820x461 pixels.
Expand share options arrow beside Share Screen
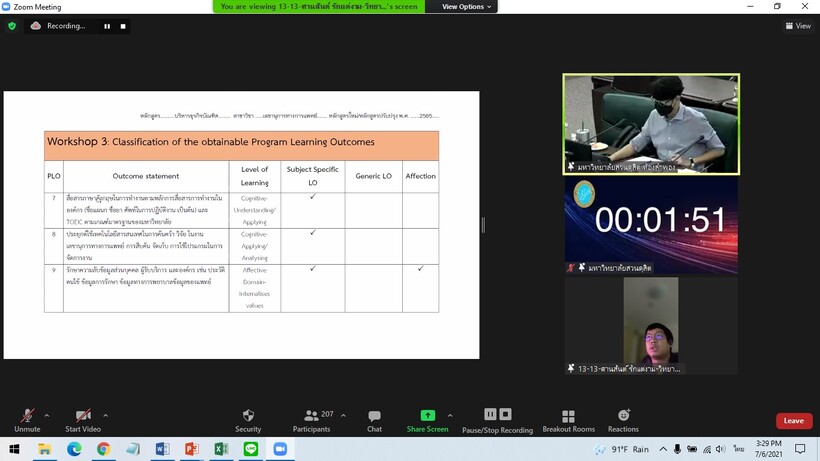pos(450,416)
